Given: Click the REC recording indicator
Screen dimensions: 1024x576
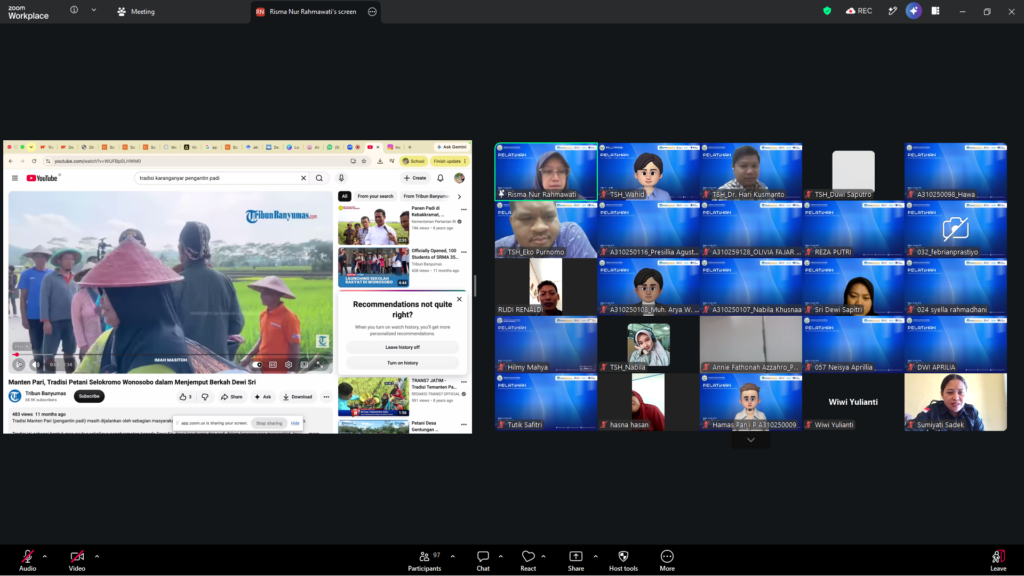Looking at the screenshot, I should point(859,11).
